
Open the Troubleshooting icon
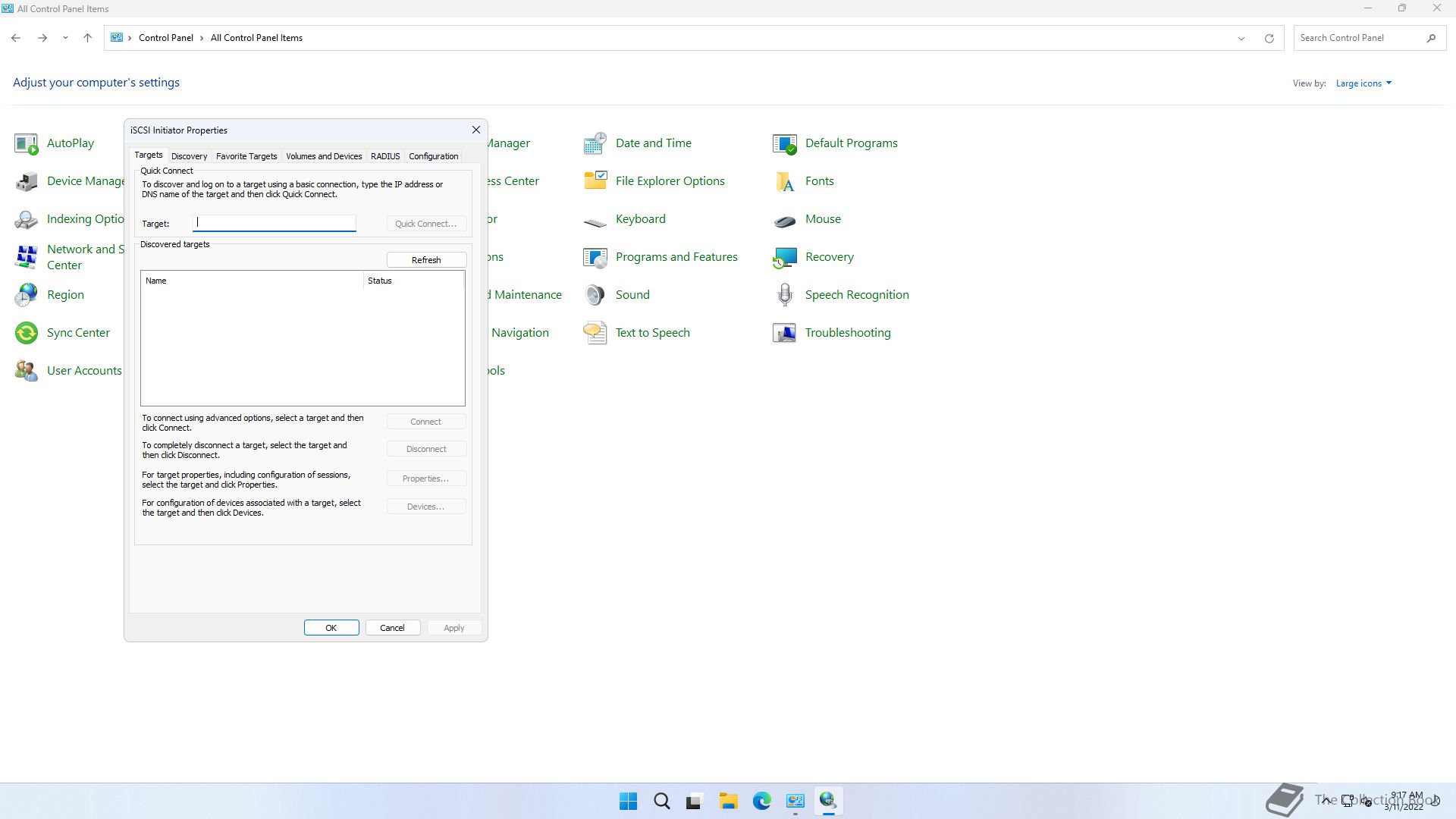coord(785,333)
